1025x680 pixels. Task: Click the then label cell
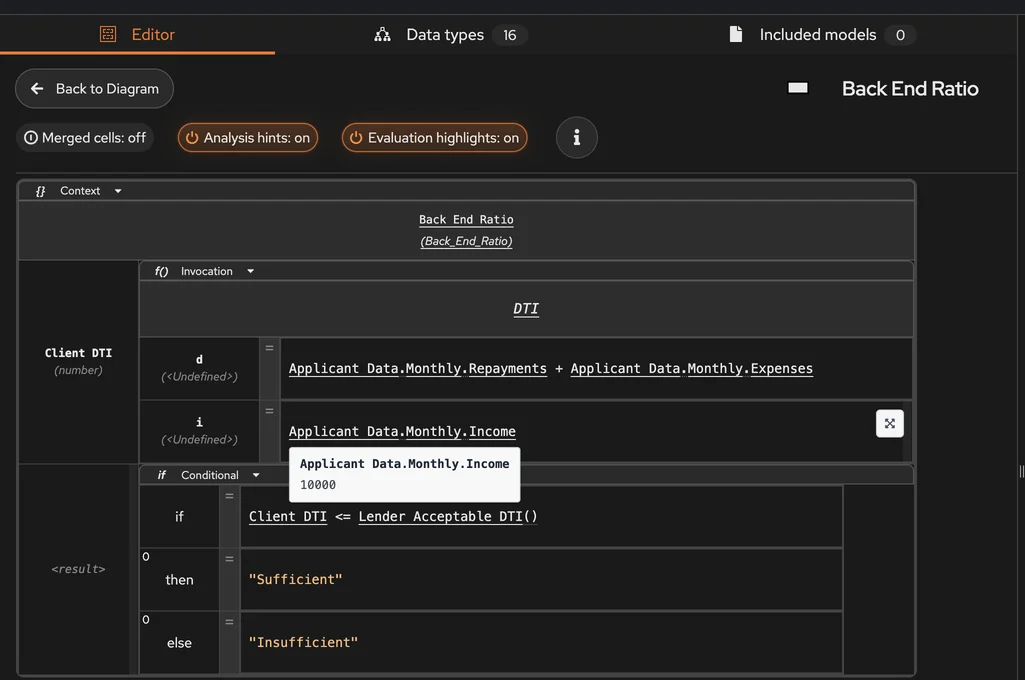[179, 580]
